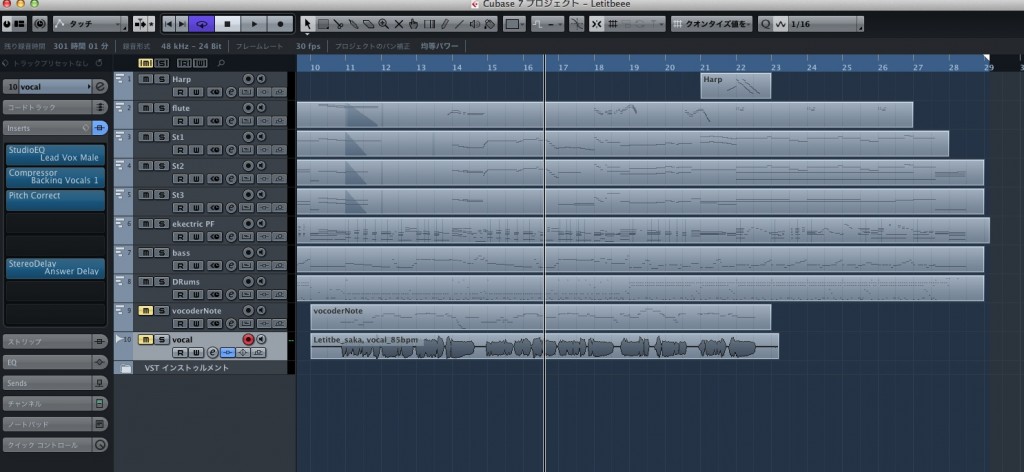Open the EQ inspector tab
This screenshot has height=472, width=1024.
tap(46, 362)
